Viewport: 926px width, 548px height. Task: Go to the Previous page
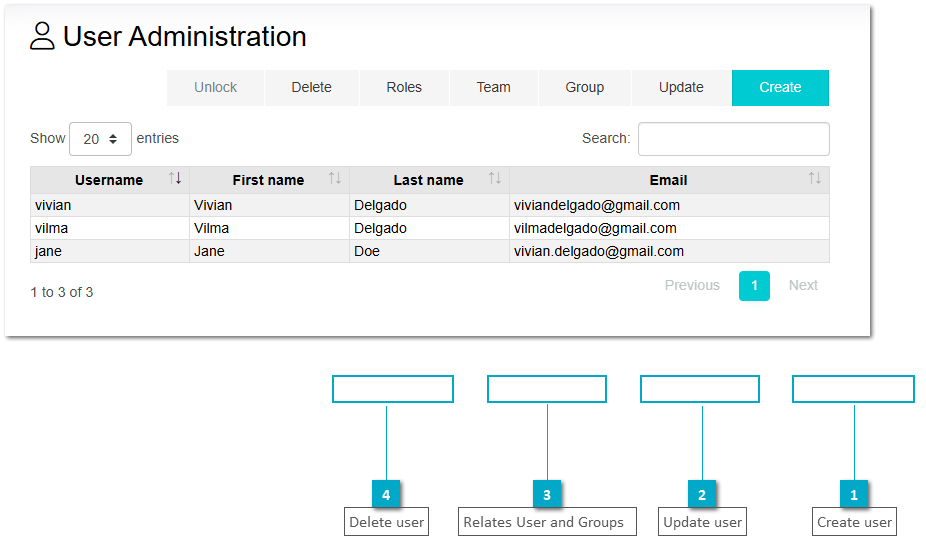692,285
